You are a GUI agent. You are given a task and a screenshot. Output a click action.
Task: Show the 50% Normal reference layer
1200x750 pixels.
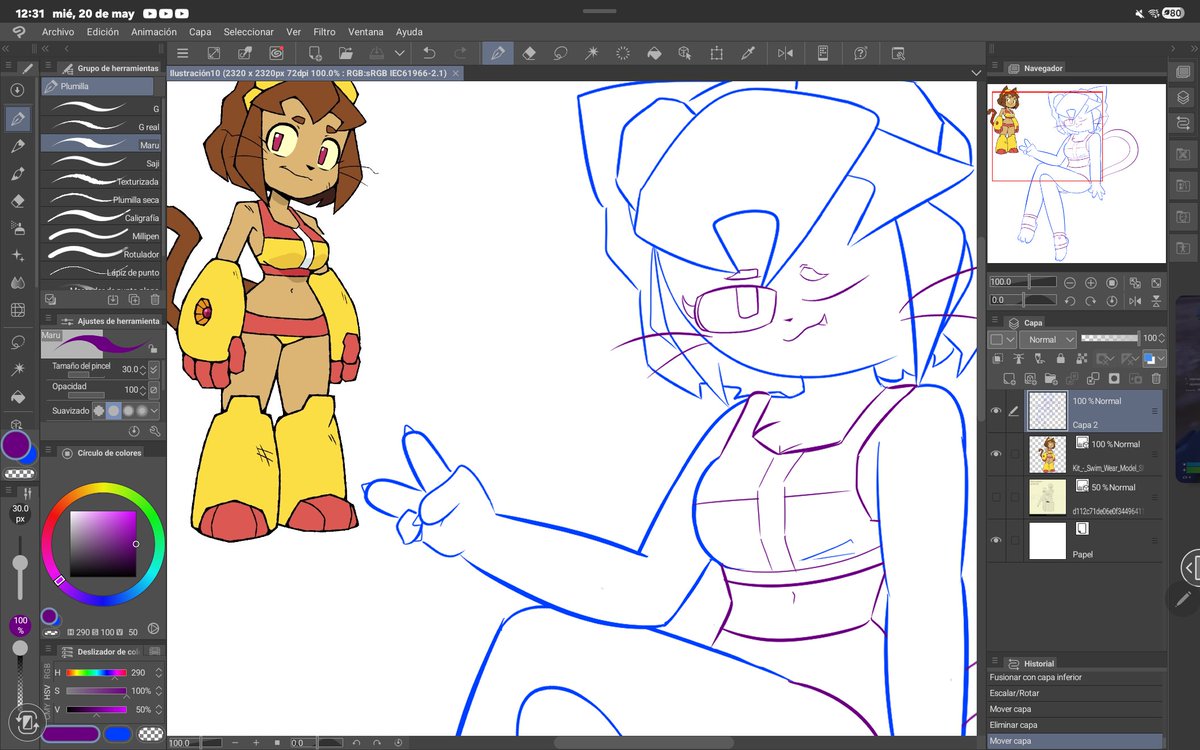pyautogui.click(x=996, y=497)
